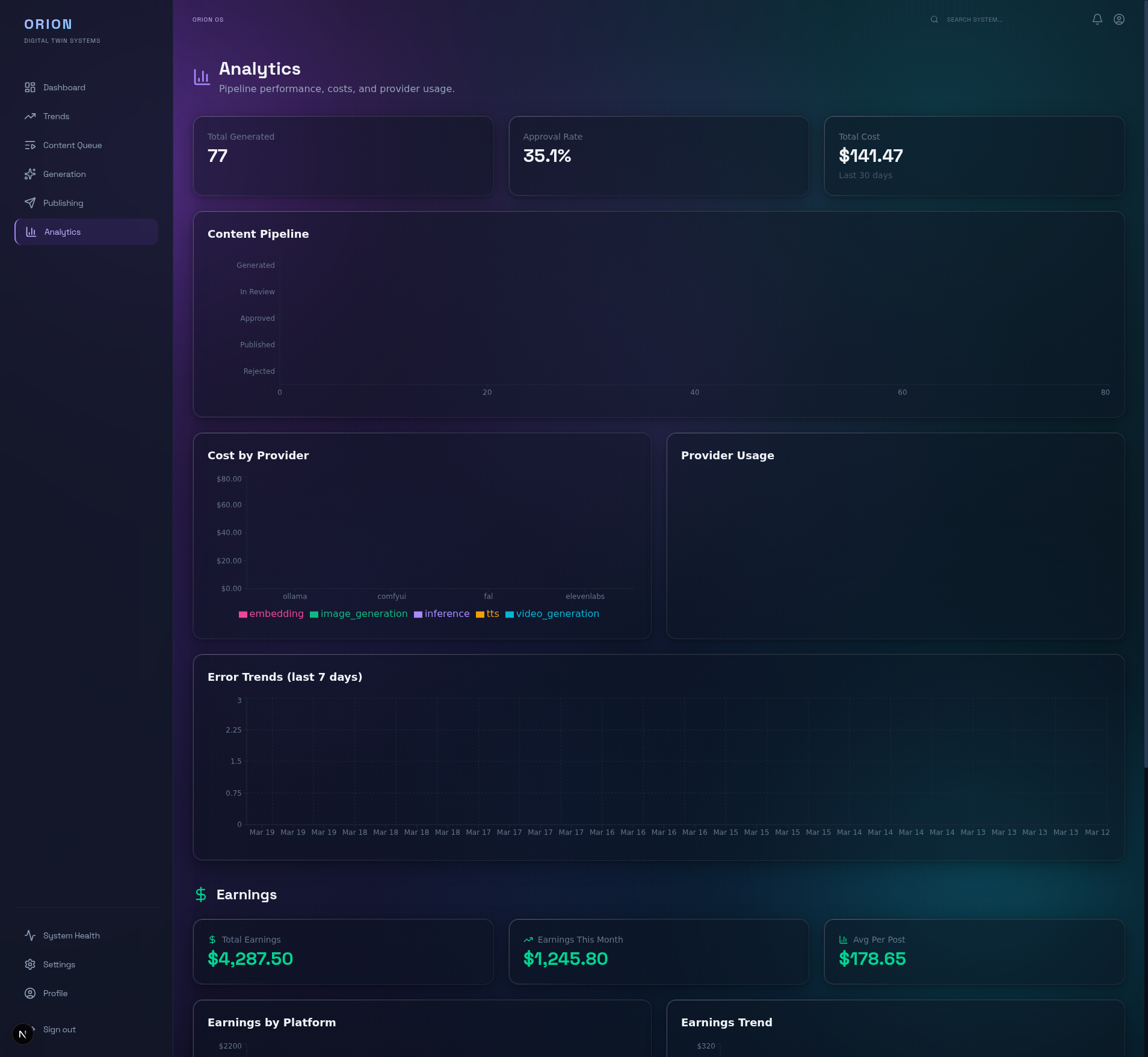The height and width of the screenshot is (1057, 1148).
Task: Sign out of Orion
Action: click(58, 1029)
